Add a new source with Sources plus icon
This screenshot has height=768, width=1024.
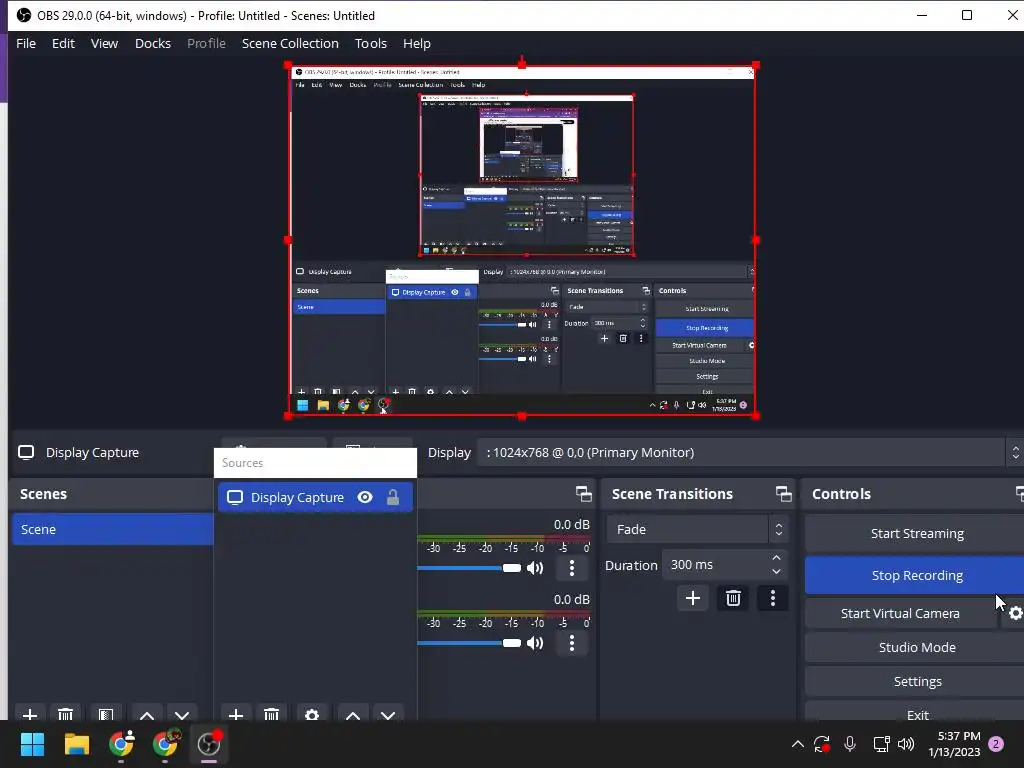point(236,715)
